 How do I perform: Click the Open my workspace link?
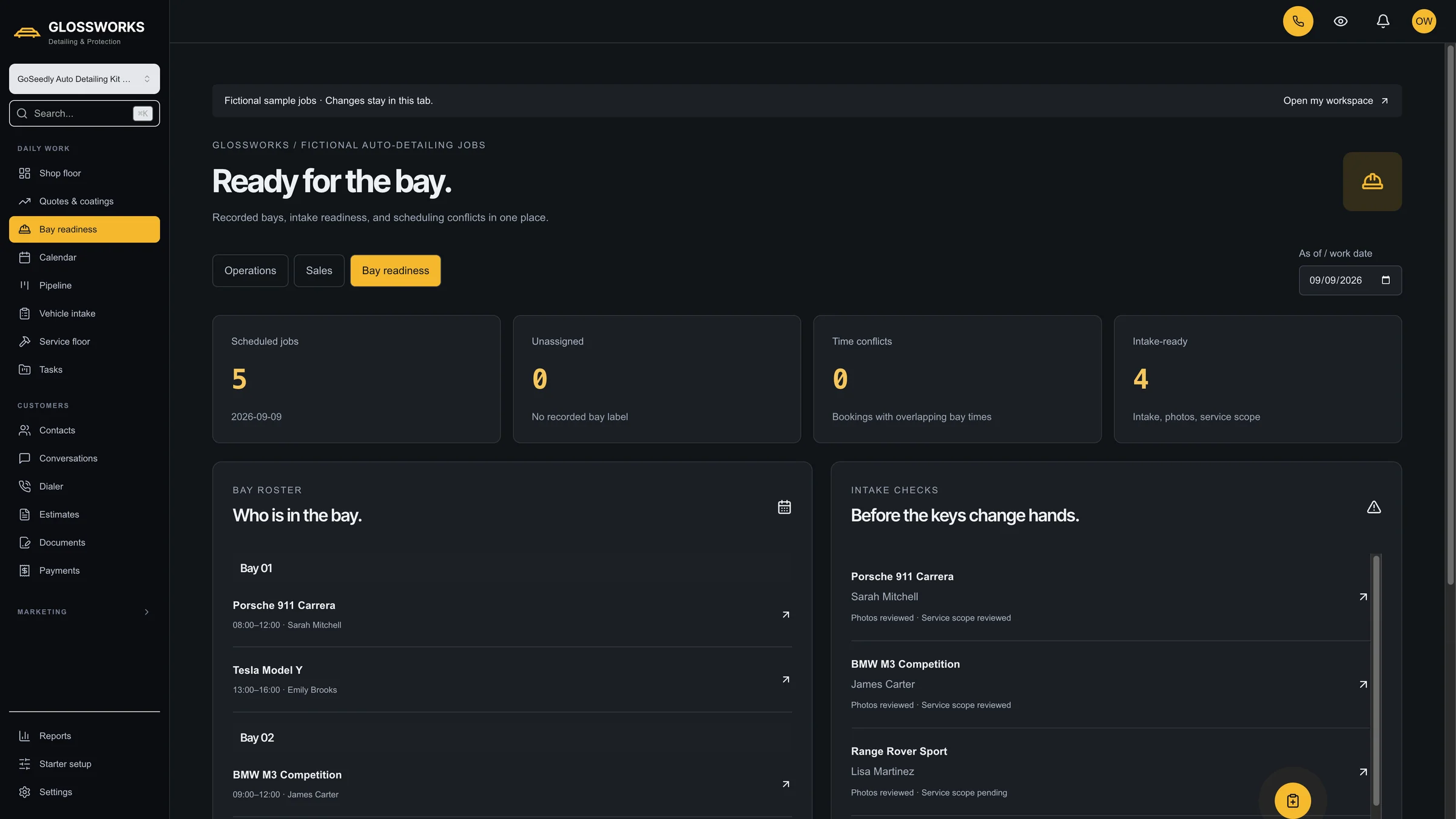[x=1335, y=101]
